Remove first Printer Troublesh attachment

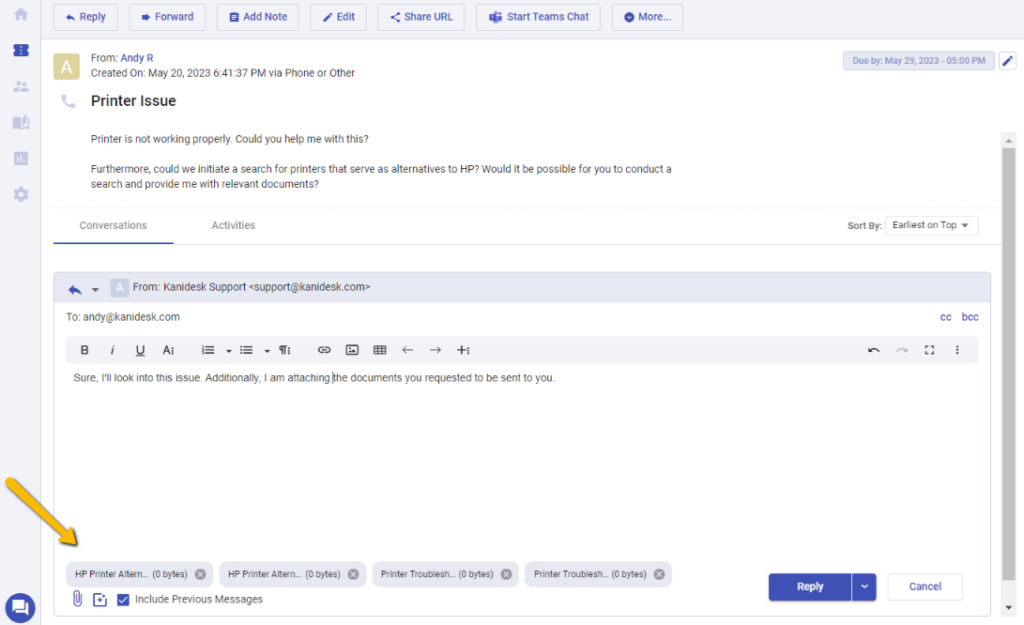[x=506, y=574]
